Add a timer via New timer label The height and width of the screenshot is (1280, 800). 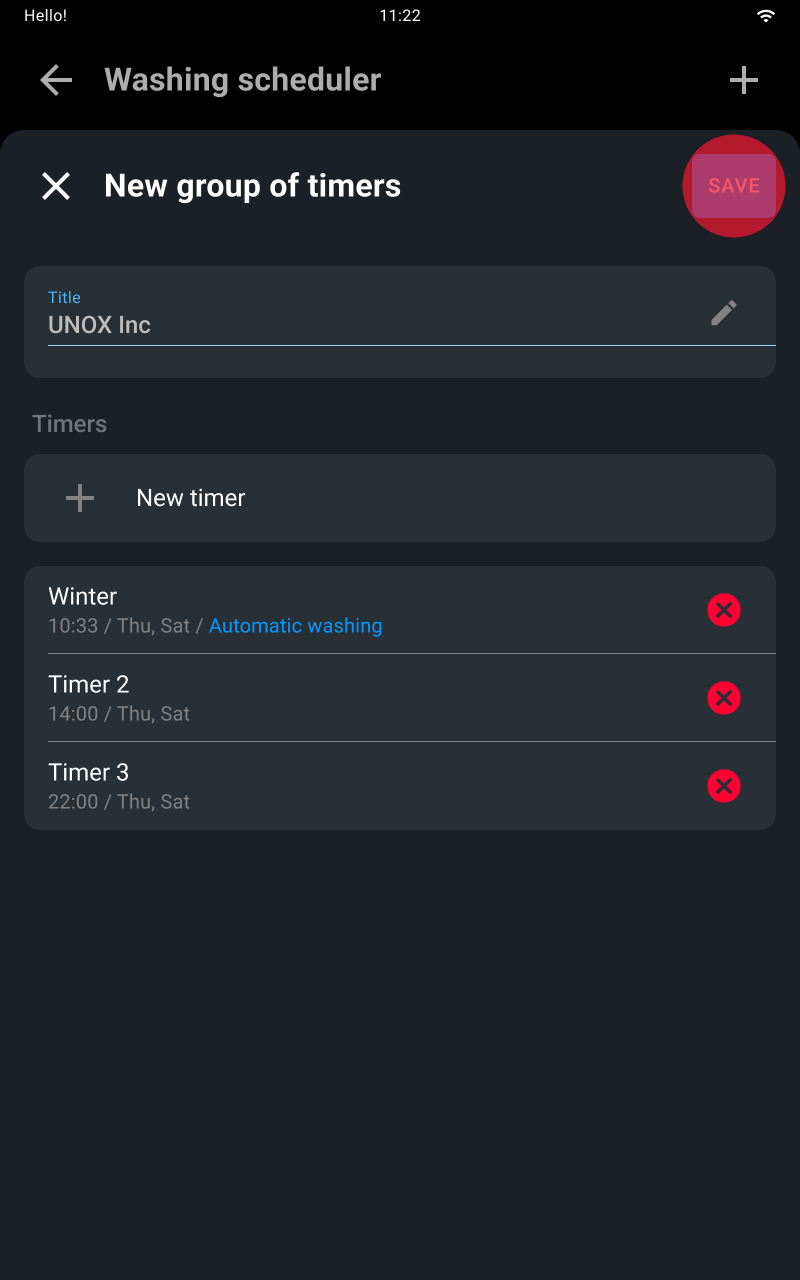point(191,498)
